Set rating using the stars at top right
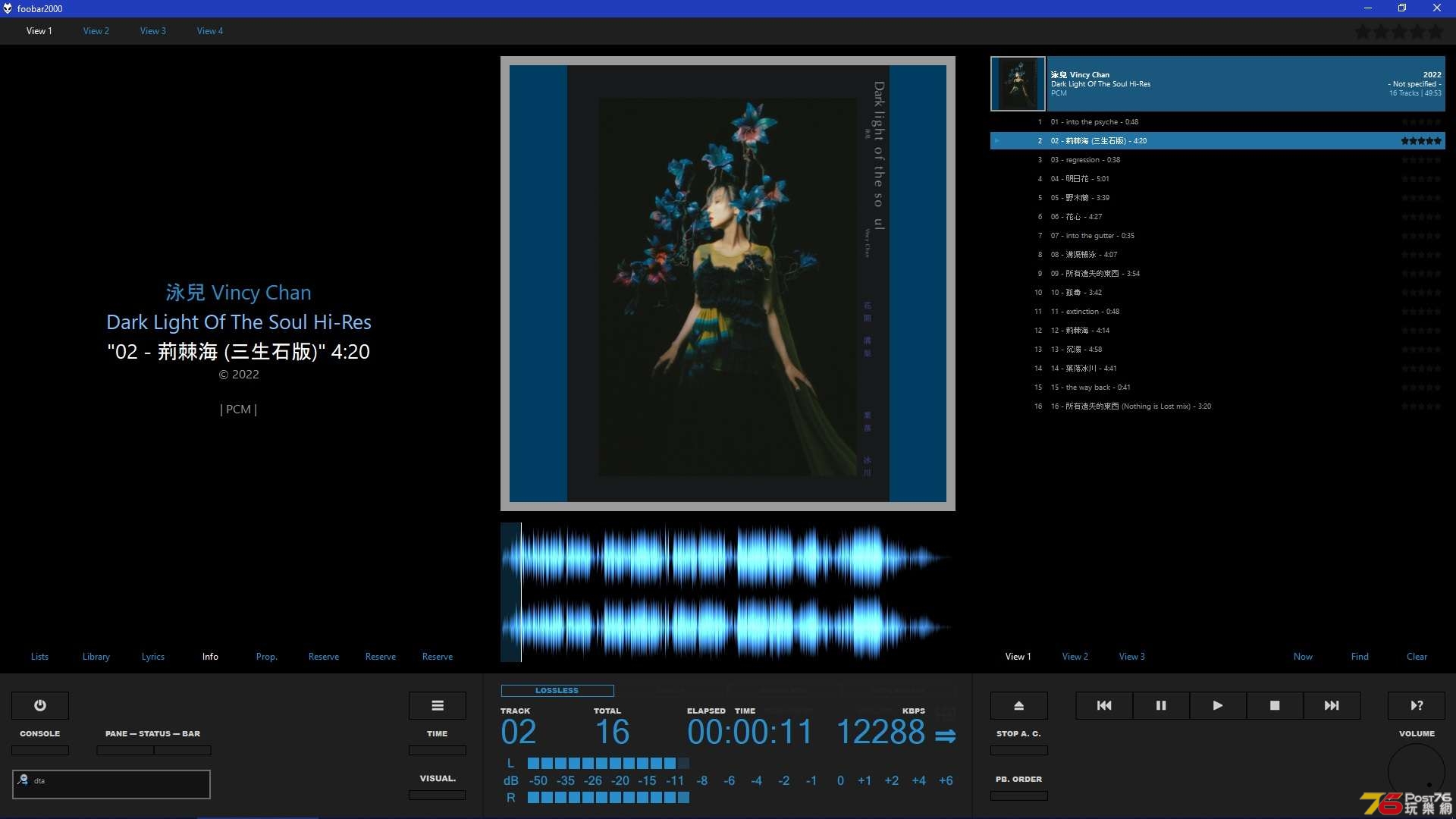The width and height of the screenshot is (1456, 819). (1399, 32)
